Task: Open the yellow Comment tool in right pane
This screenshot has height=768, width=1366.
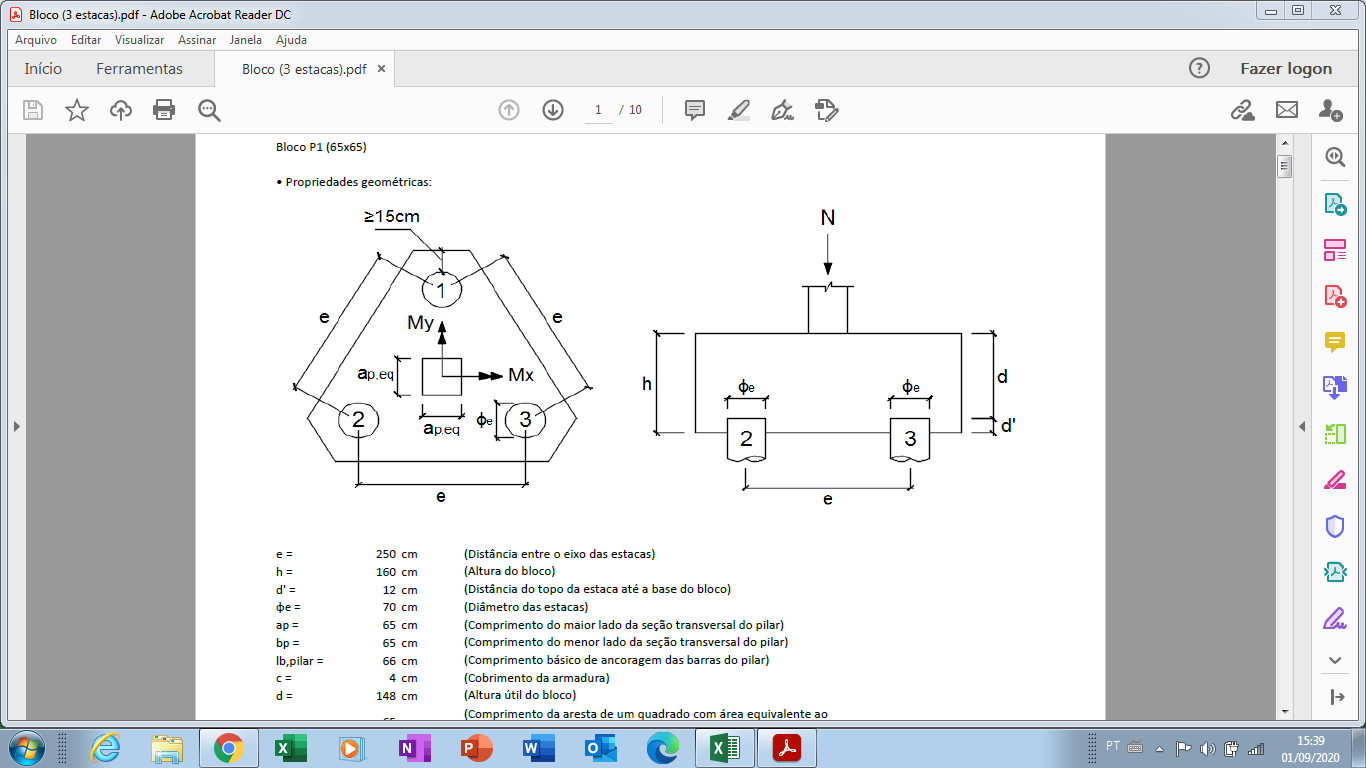Action: click(1335, 342)
